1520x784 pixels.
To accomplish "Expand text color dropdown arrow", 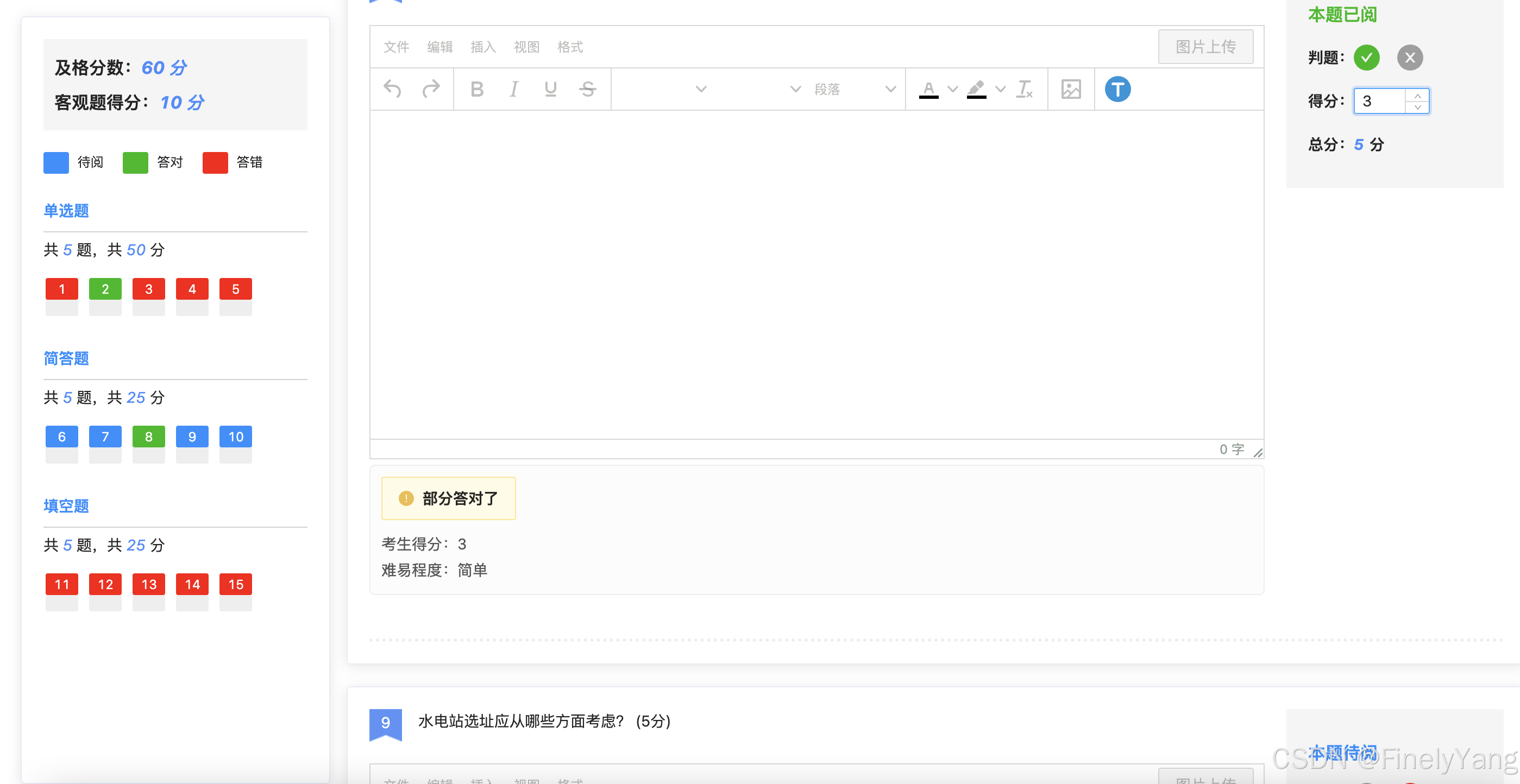I will [952, 89].
